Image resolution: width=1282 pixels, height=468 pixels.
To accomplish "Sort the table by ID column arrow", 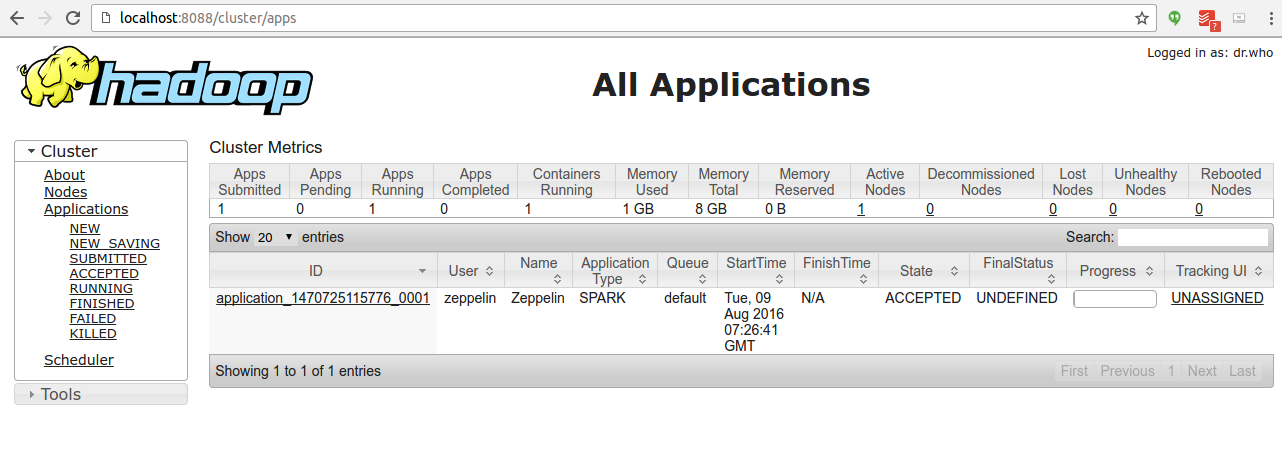I will (422, 271).
